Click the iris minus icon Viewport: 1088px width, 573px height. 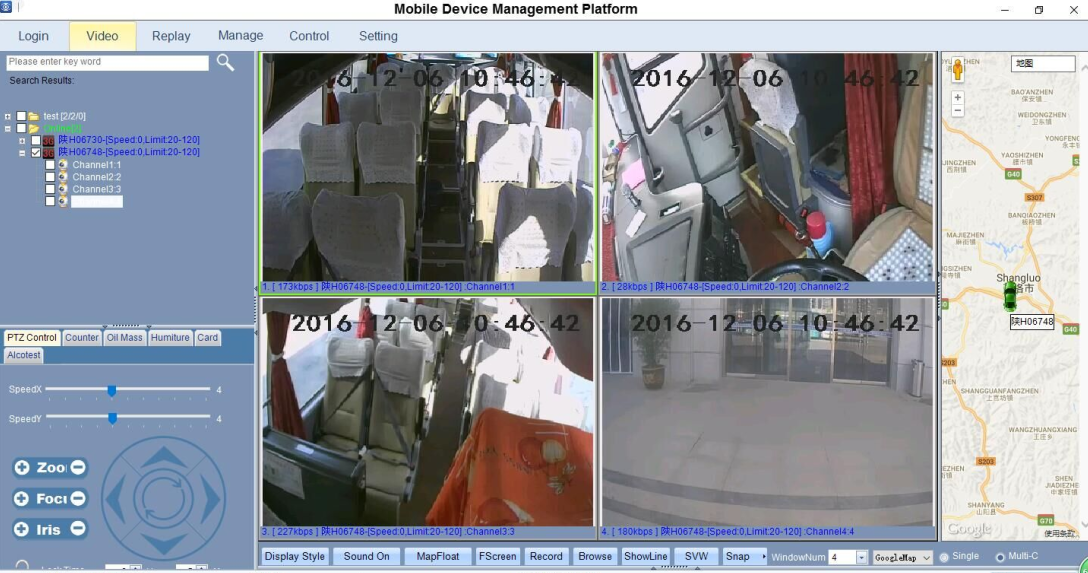78,529
